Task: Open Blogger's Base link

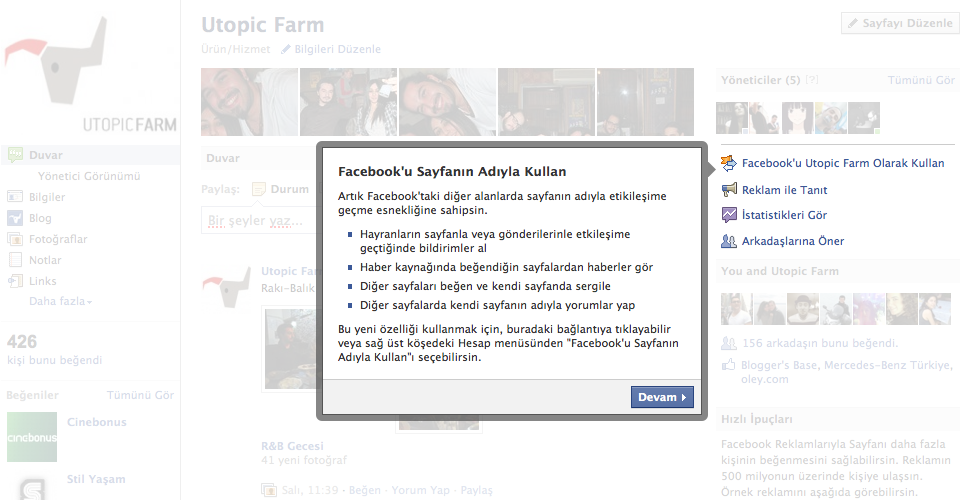Action: click(x=779, y=365)
